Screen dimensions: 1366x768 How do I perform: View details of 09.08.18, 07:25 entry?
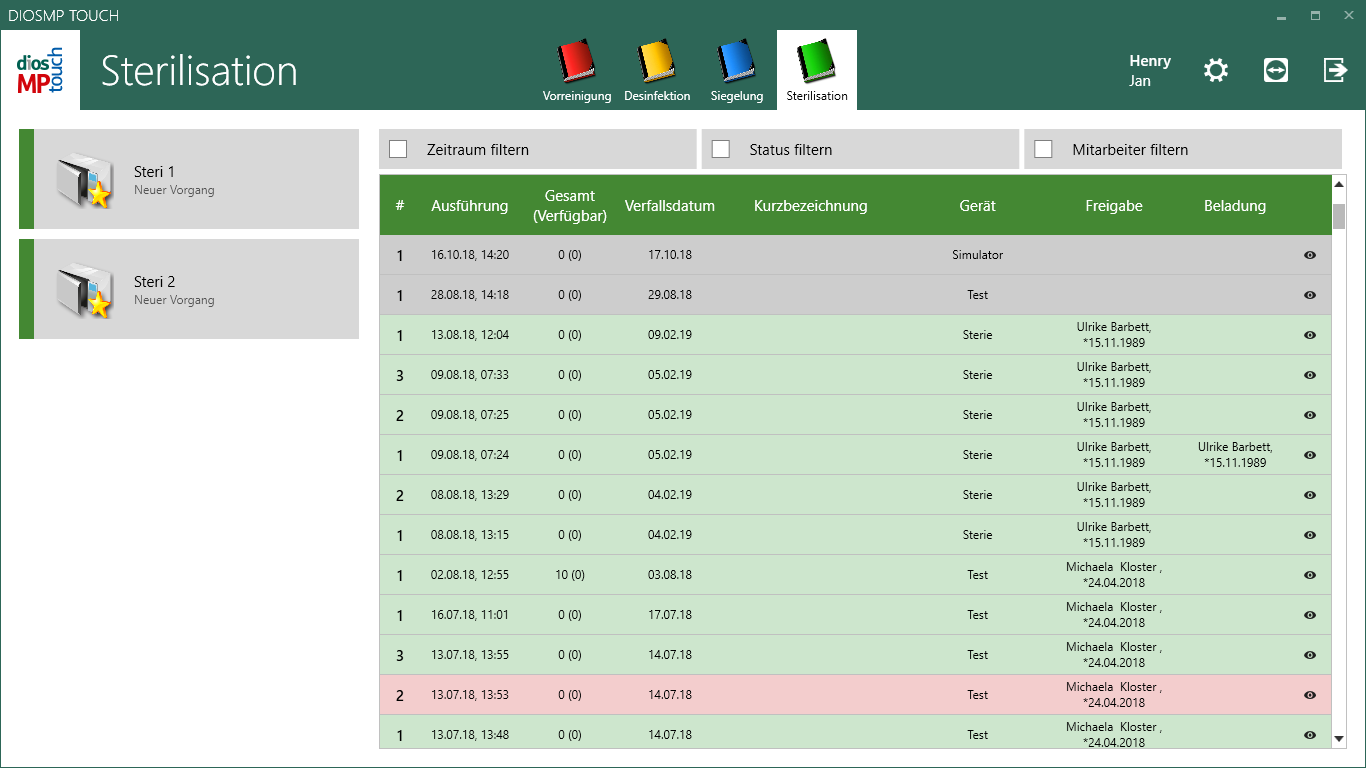click(x=1310, y=415)
